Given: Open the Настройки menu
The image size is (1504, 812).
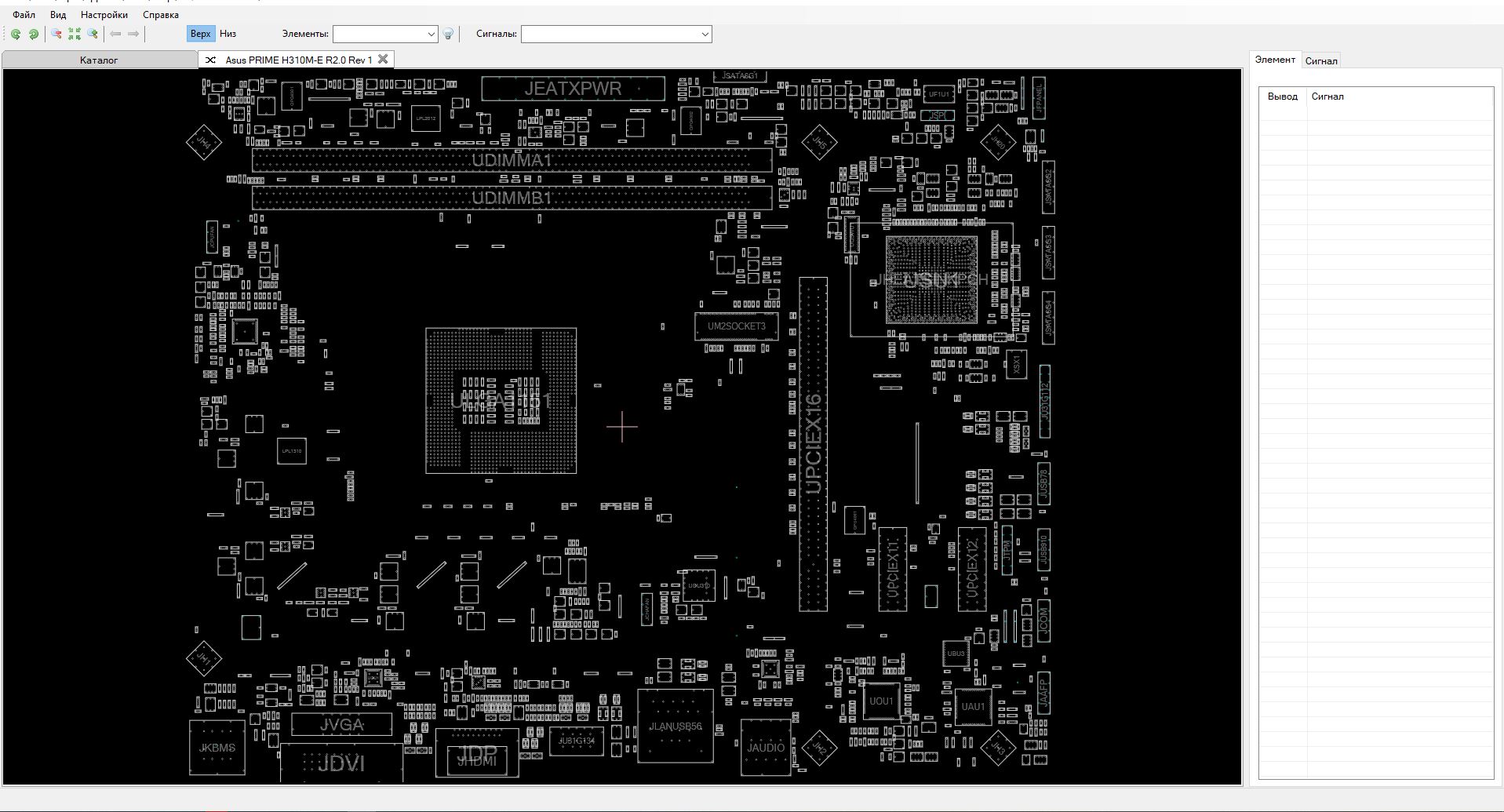Looking at the screenshot, I should click(104, 15).
